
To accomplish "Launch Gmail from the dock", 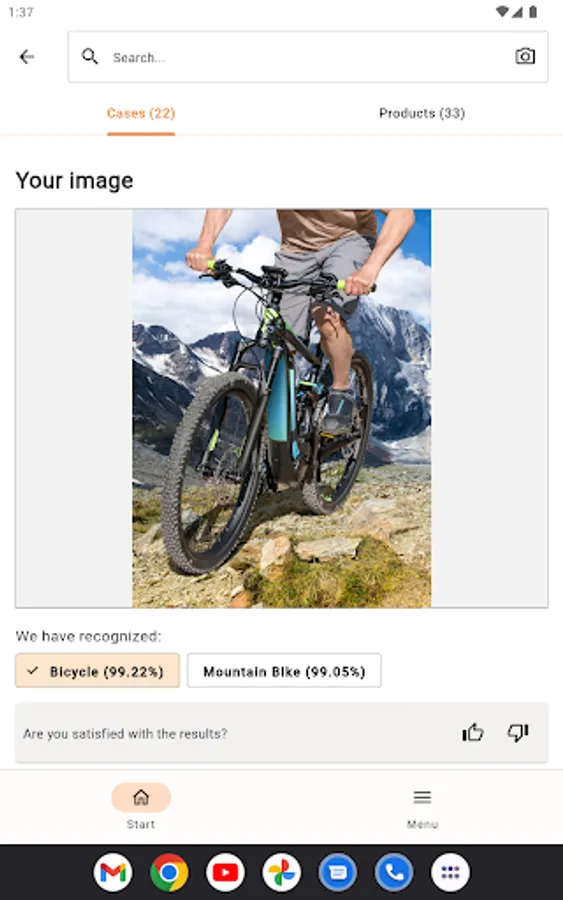I will click(113, 872).
